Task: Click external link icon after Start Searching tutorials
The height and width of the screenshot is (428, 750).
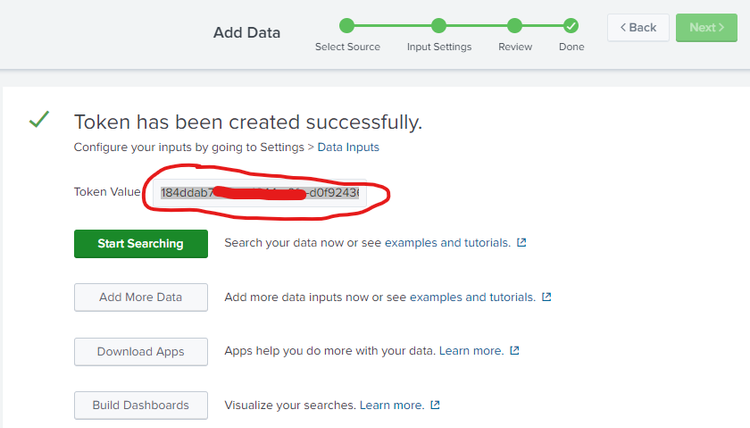Action: coord(522,243)
